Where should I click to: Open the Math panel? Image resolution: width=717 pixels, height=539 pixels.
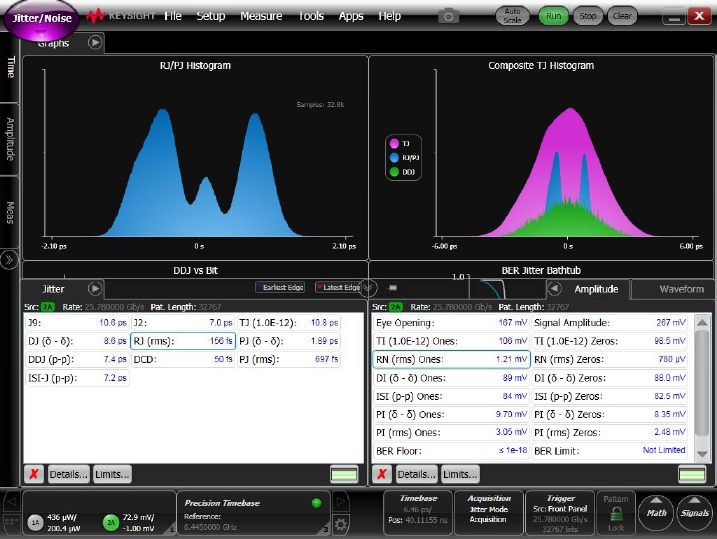click(x=656, y=513)
